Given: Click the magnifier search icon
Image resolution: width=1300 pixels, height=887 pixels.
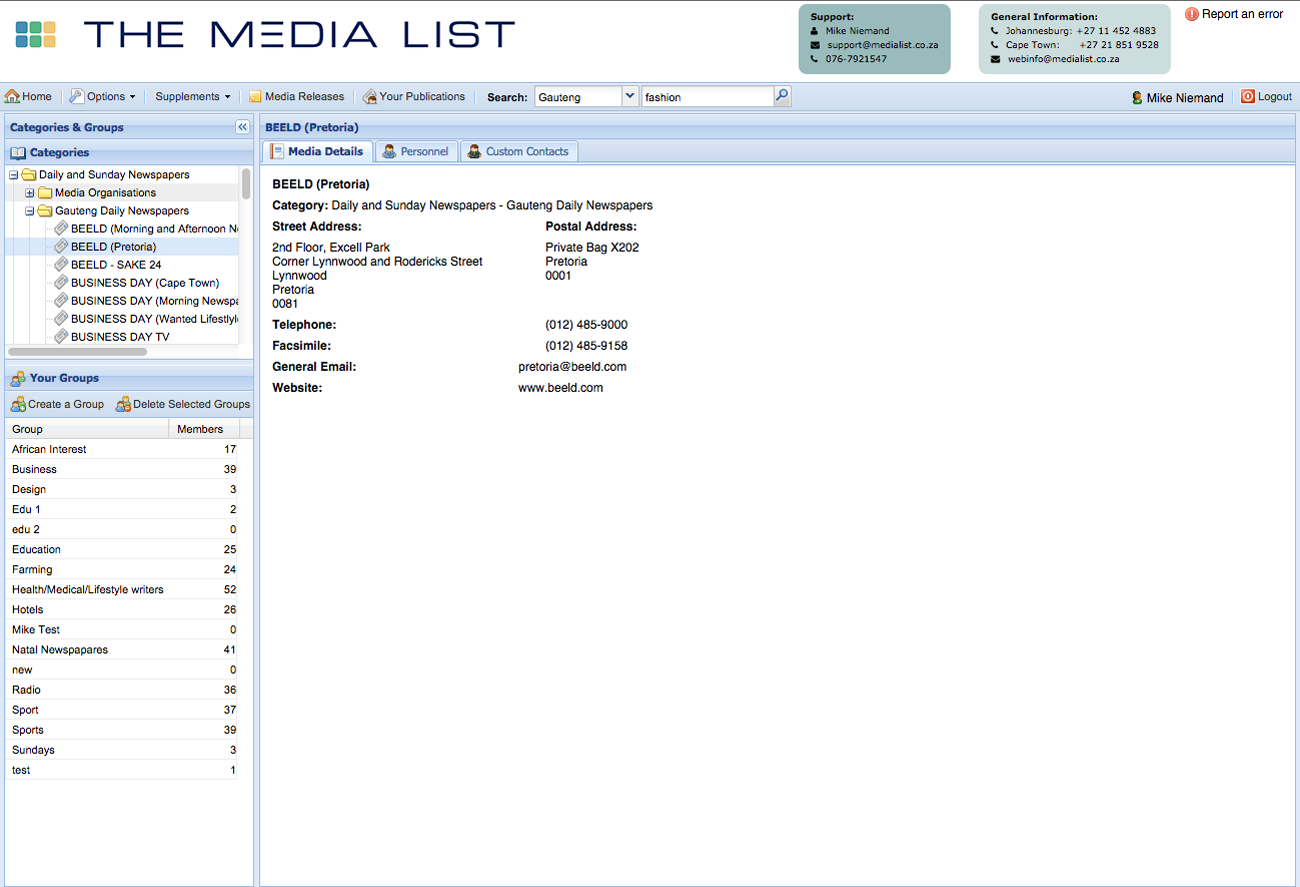Looking at the screenshot, I should coord(783,97).
